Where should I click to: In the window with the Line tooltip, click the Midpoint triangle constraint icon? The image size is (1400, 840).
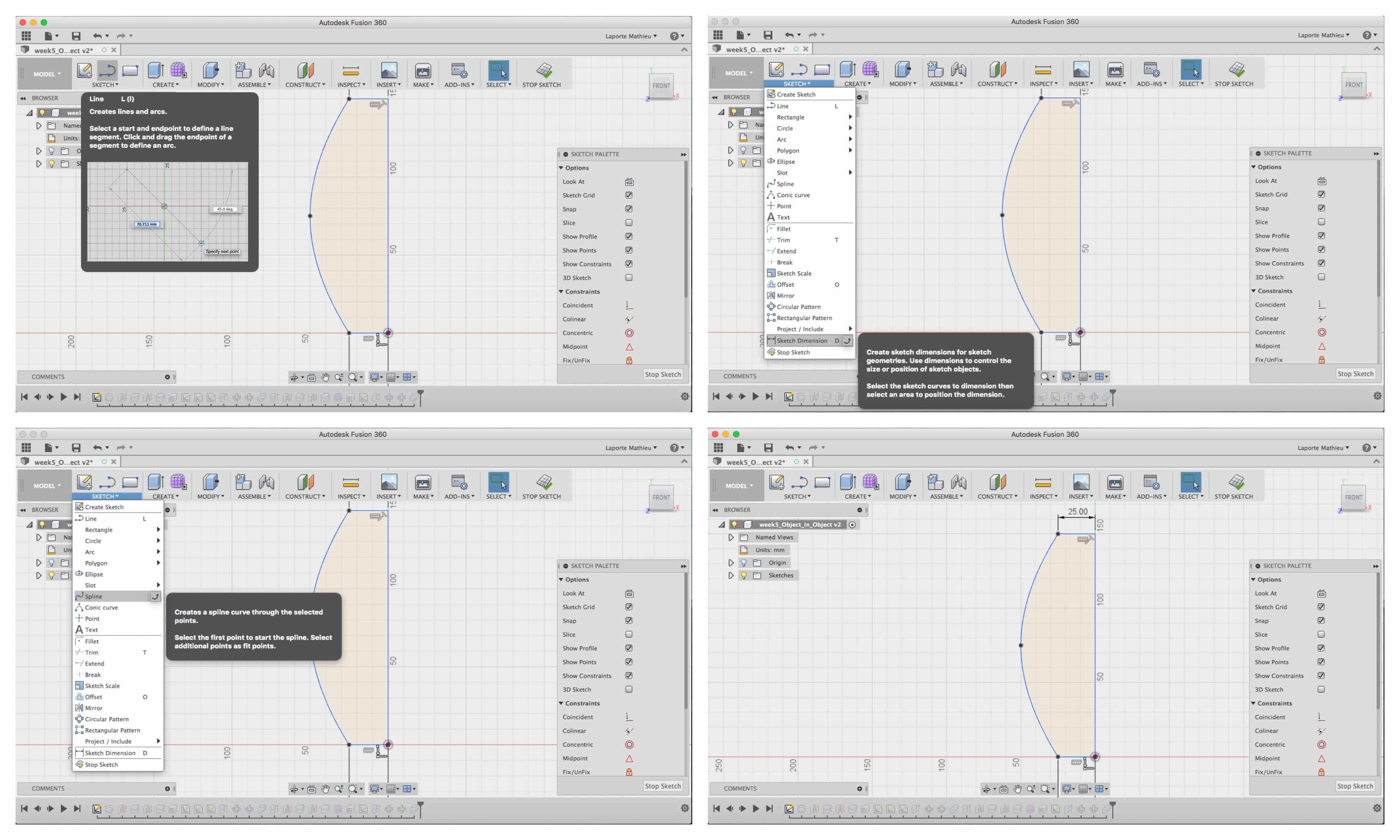(629, 346)
